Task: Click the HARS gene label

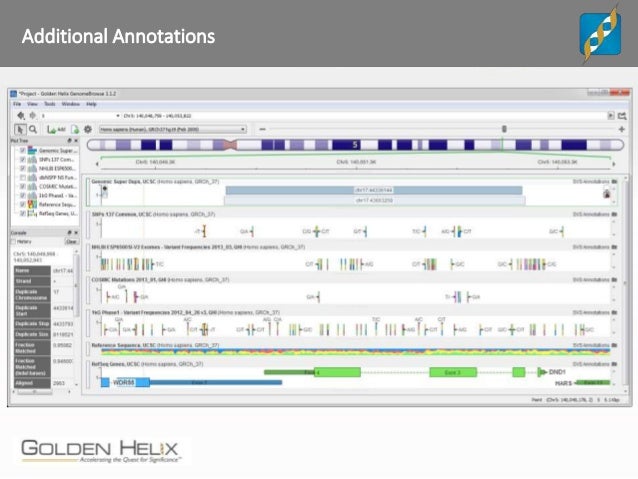Action: 564,383
